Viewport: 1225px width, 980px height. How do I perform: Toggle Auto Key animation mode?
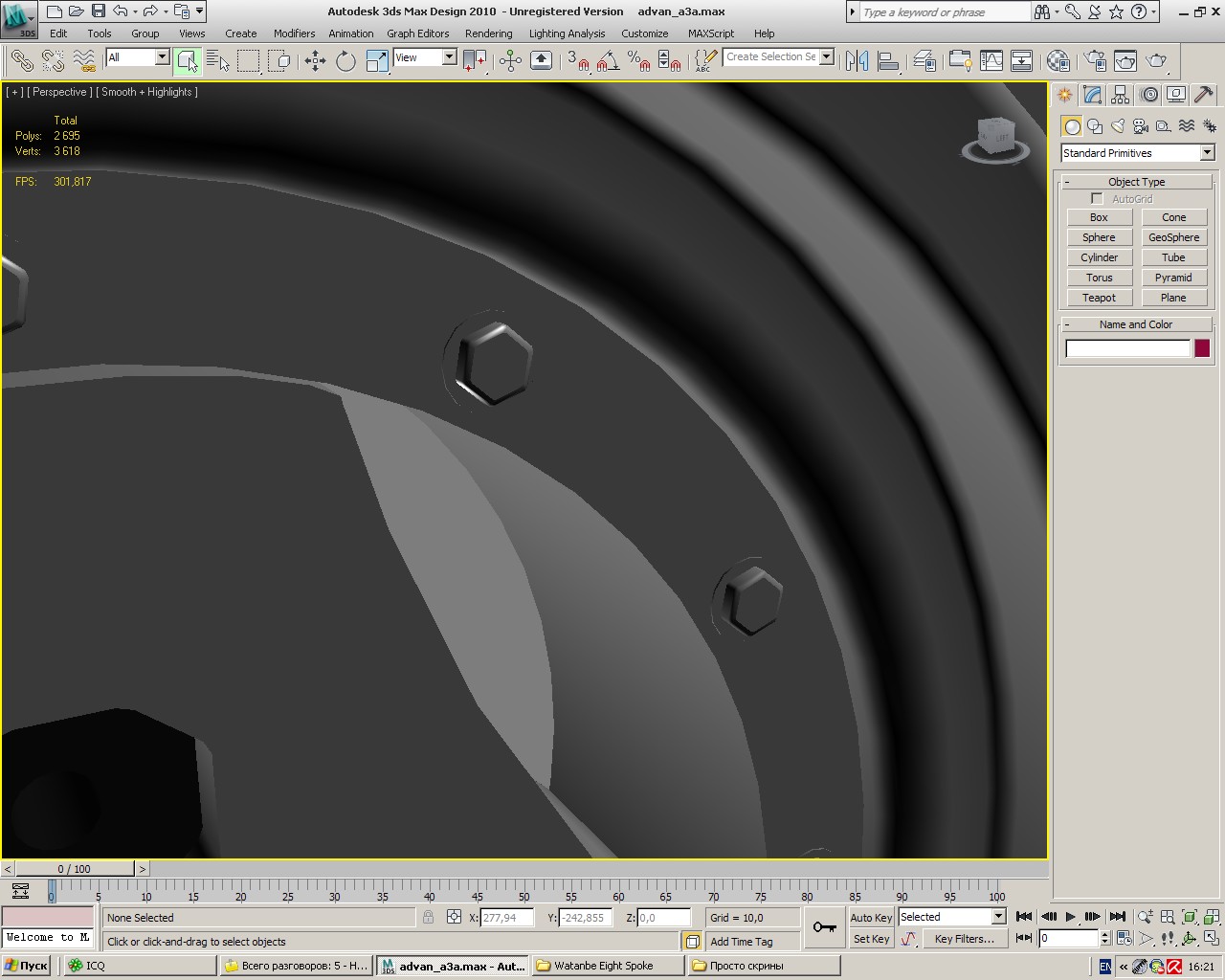click(871, 917)
